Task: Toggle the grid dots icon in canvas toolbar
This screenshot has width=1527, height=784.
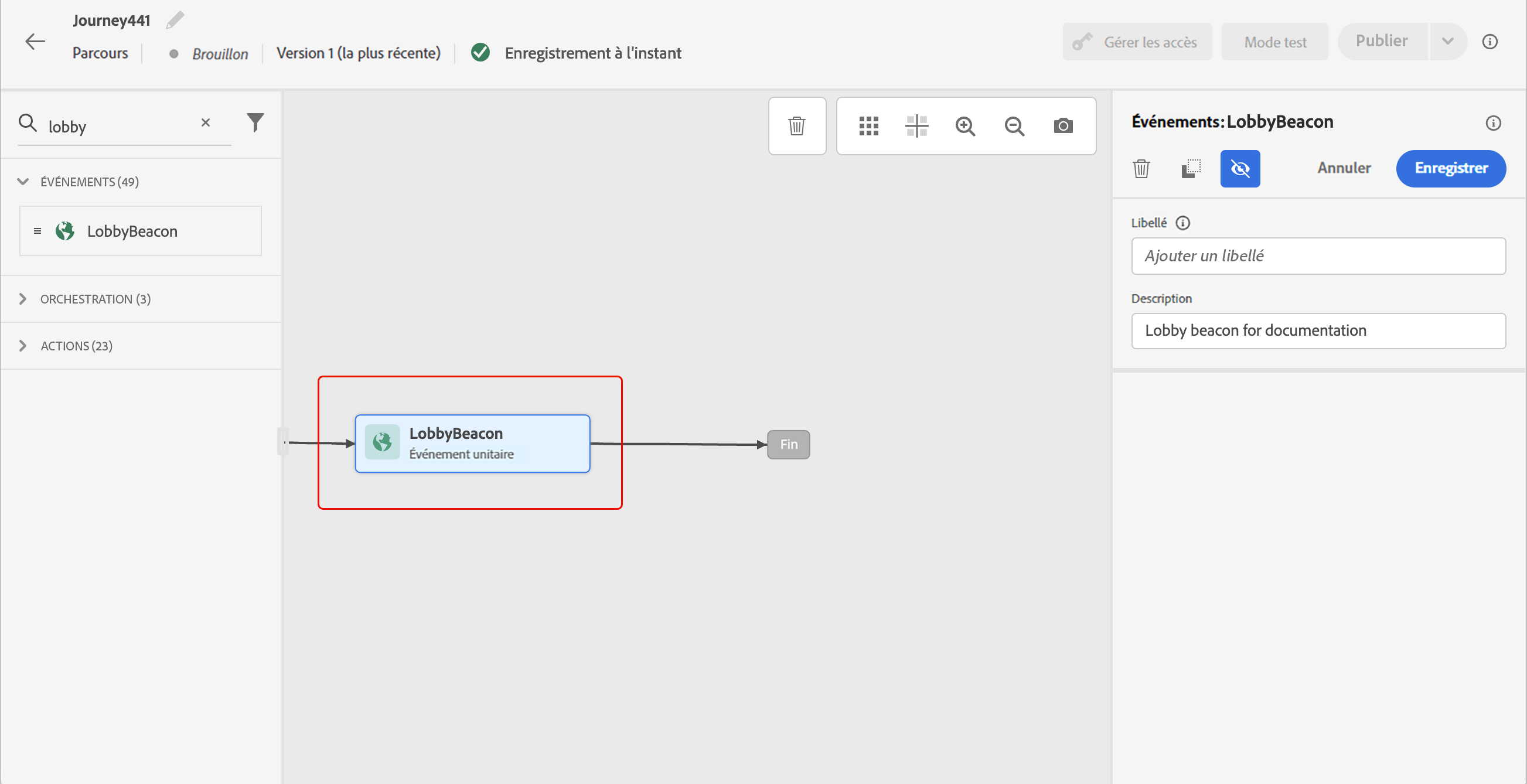Action: 868,125
